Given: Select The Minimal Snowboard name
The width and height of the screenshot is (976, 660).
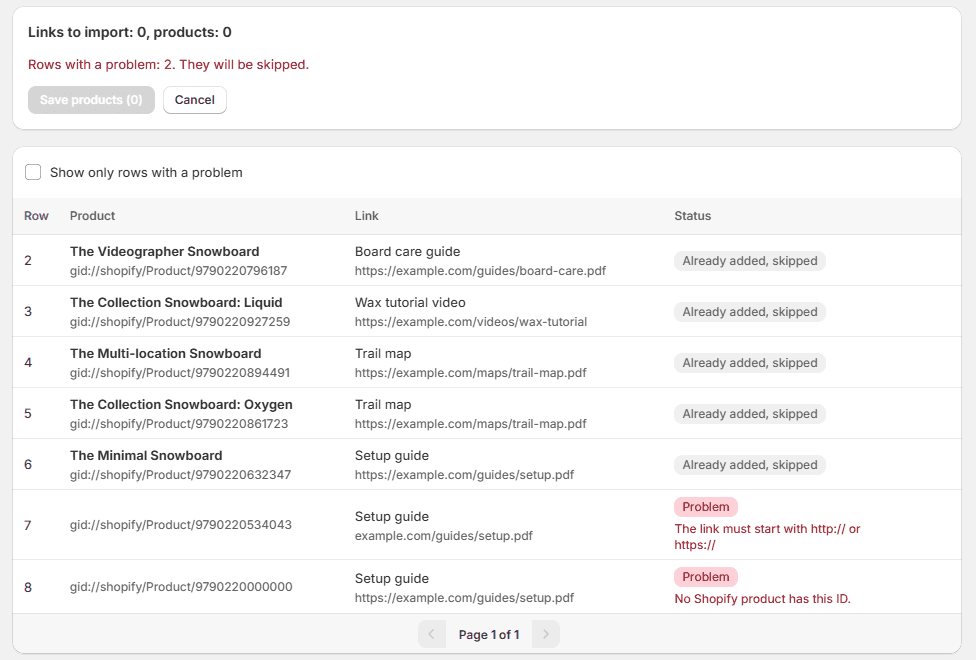Looking at the screenshot, I should click(146, 456).
